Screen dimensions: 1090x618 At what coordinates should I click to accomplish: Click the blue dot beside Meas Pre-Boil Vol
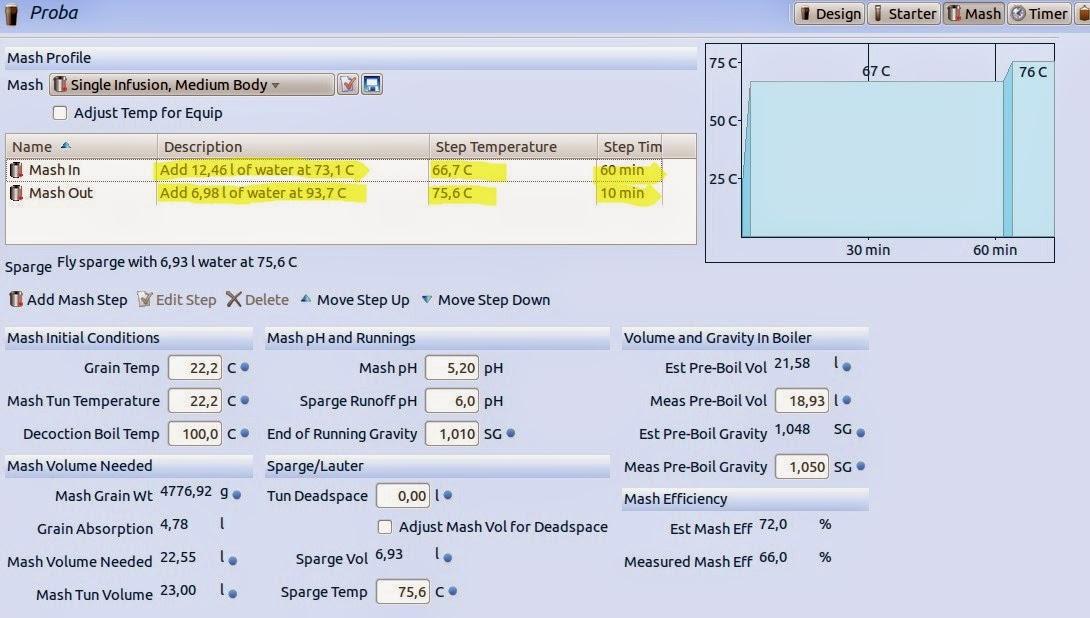point(847,400)
